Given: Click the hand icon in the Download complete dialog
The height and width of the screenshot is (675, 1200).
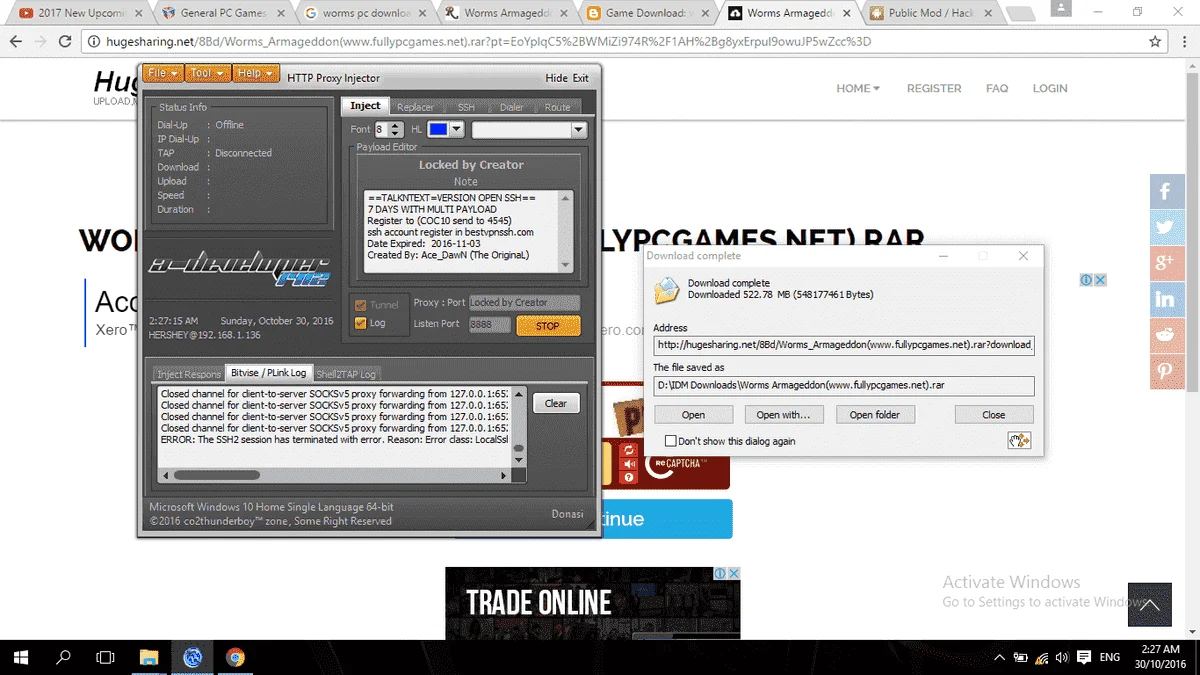Looking at the screenshot, I should point(1019,441).
